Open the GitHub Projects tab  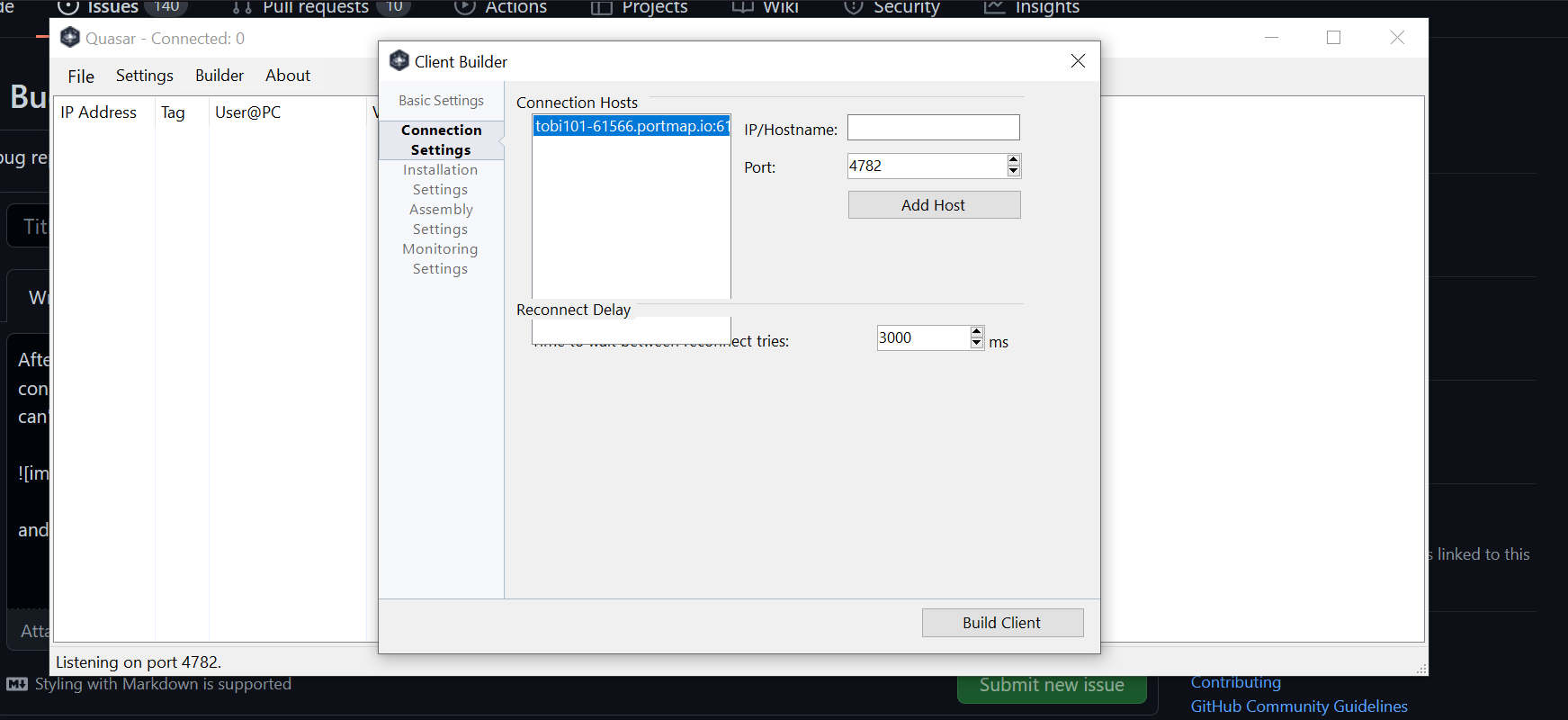(640, 7)
